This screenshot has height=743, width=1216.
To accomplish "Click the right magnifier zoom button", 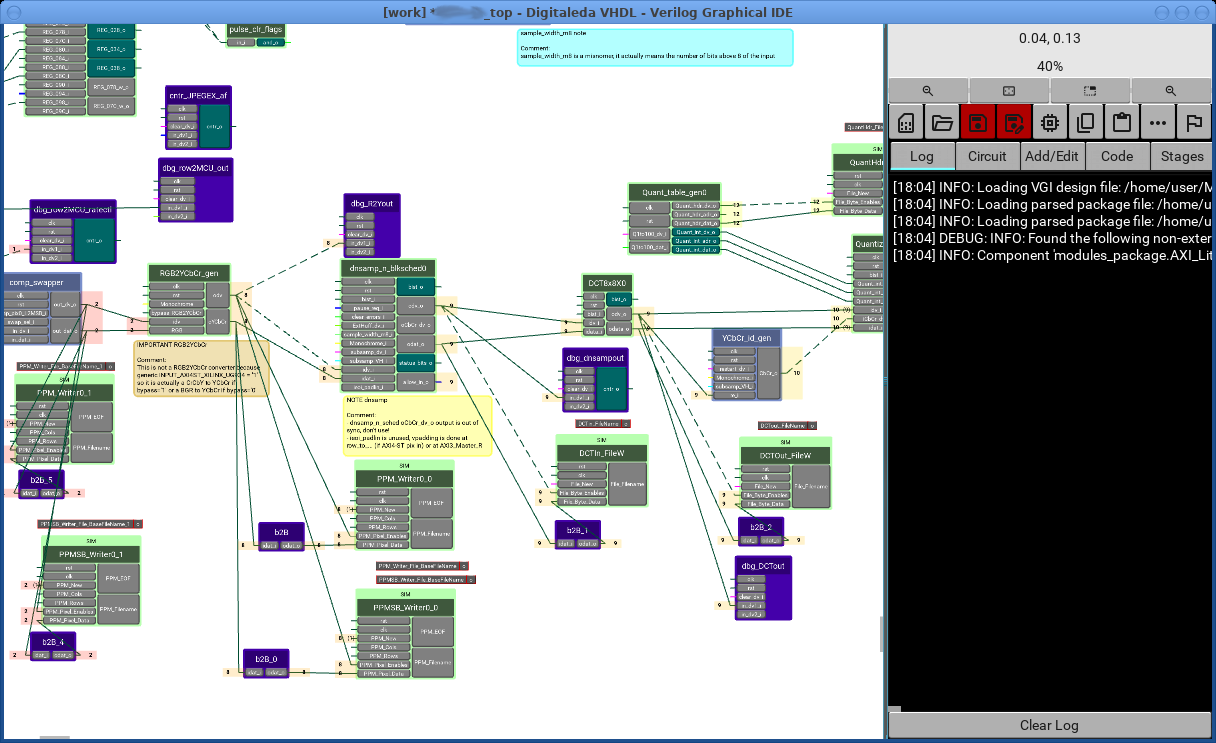I will tap(1171, 90).
